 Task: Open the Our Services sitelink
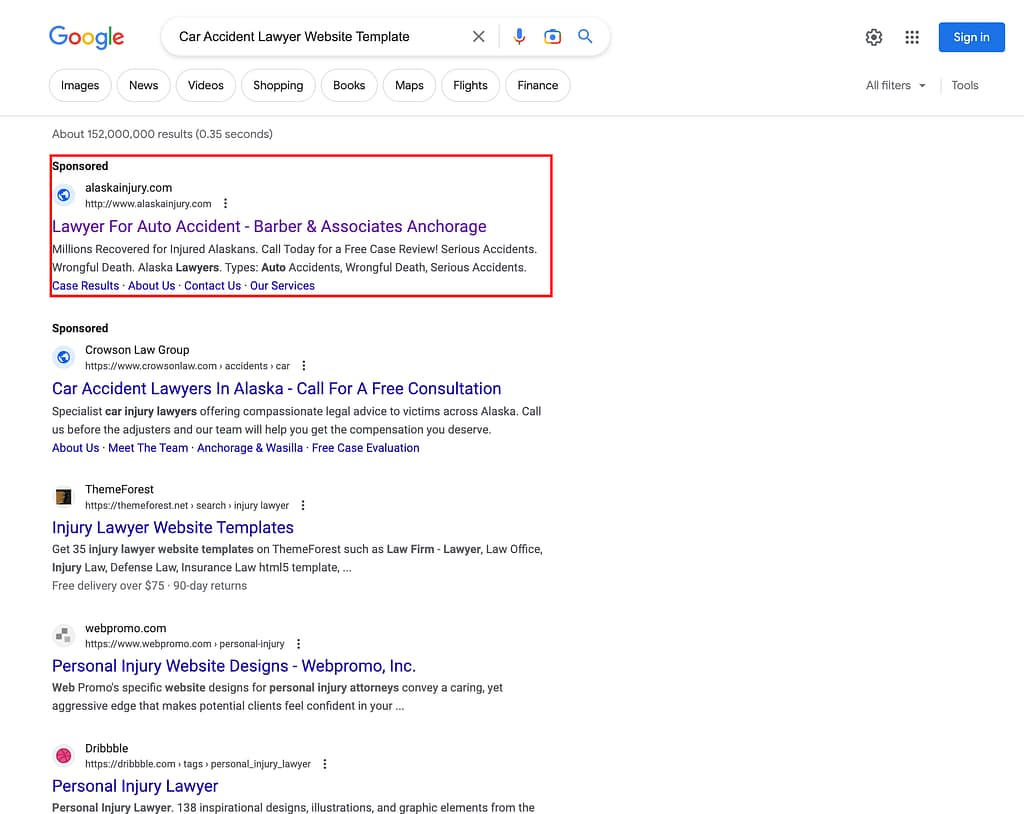(282, 285)
